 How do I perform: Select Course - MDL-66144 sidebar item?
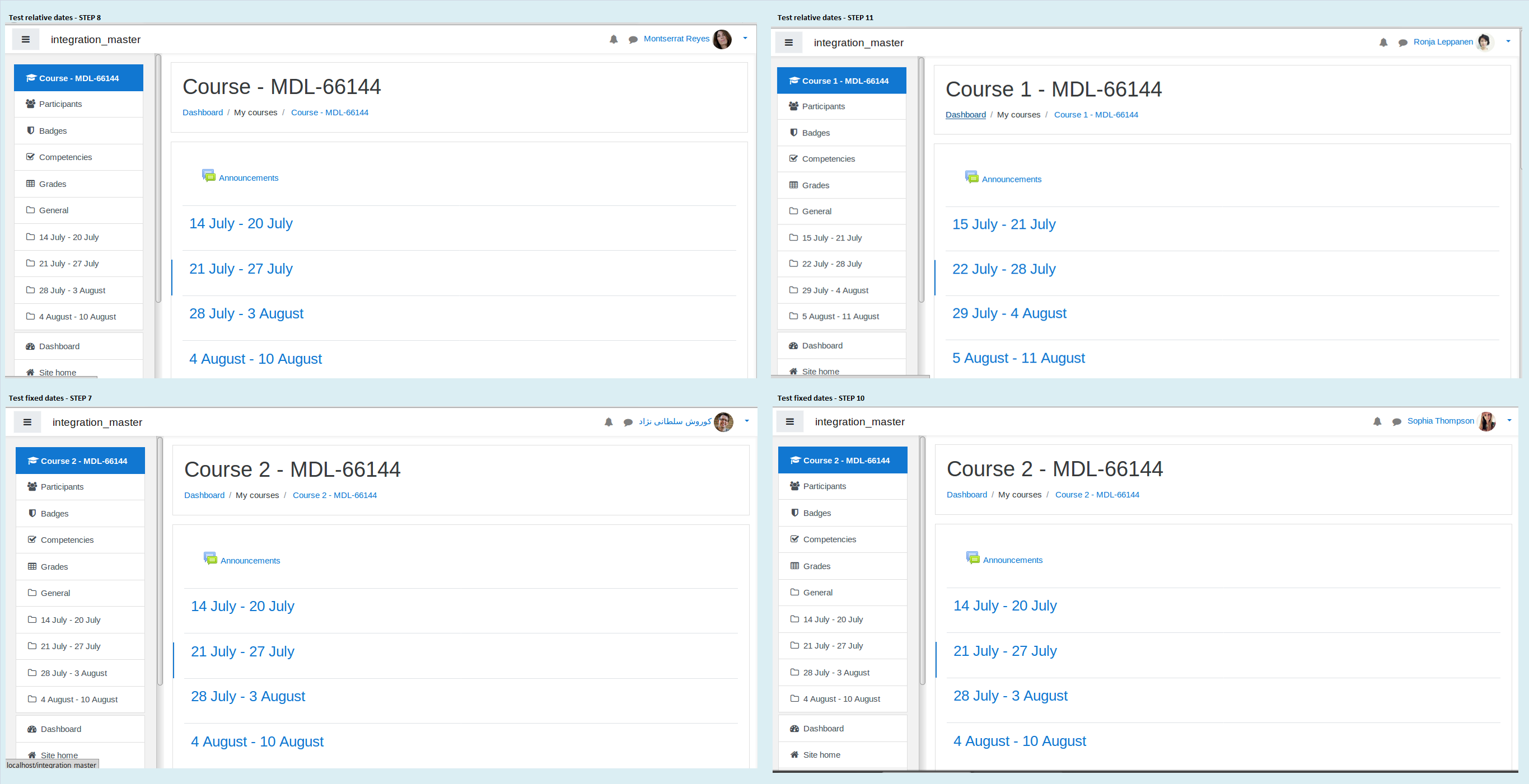tap(78, 78)
